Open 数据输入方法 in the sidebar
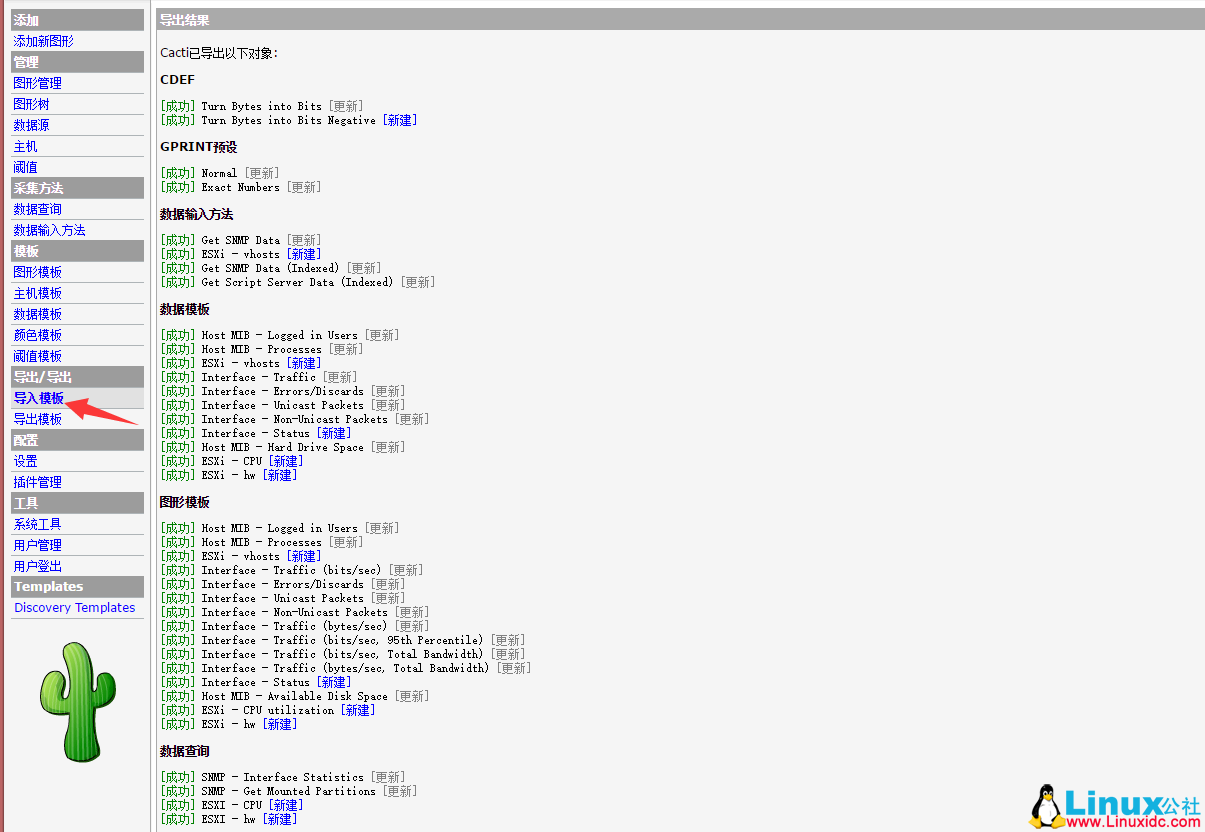The width and height of the screenshot is (1205, 832). tap(49, 229)
